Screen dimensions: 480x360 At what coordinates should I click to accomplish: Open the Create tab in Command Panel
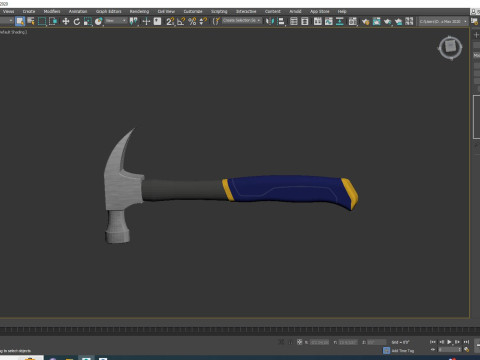tap(476, 35)
